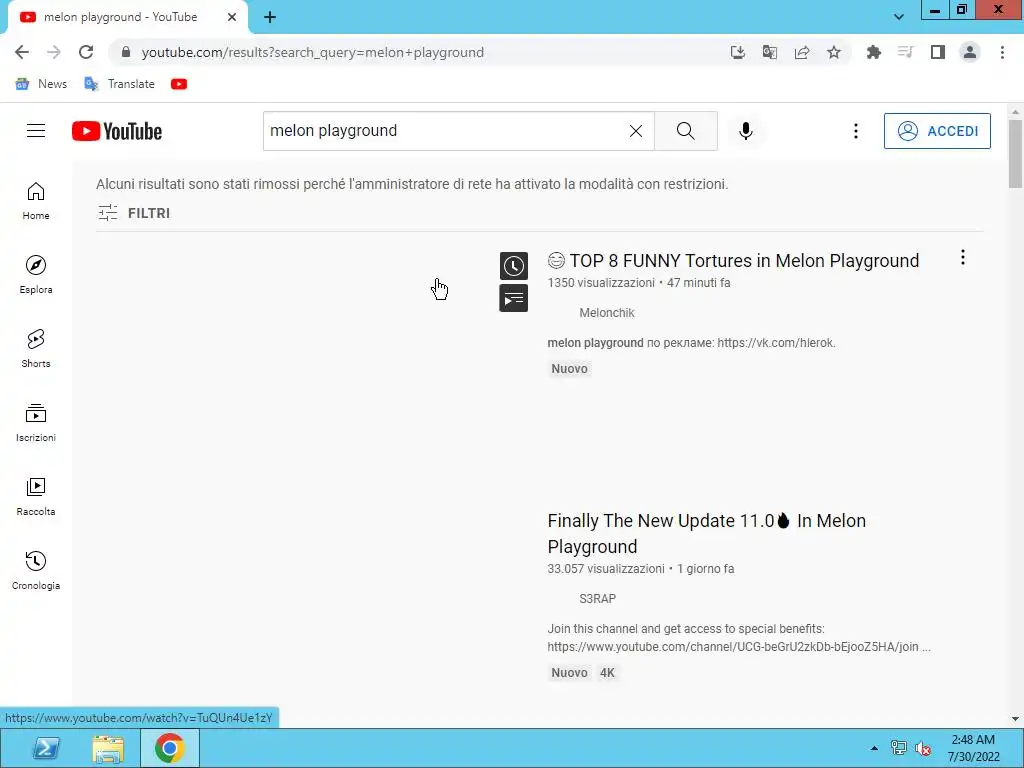1024x768 pixels.
Task: Click the ACCEDI sign-in button
Action: point(937,131)
